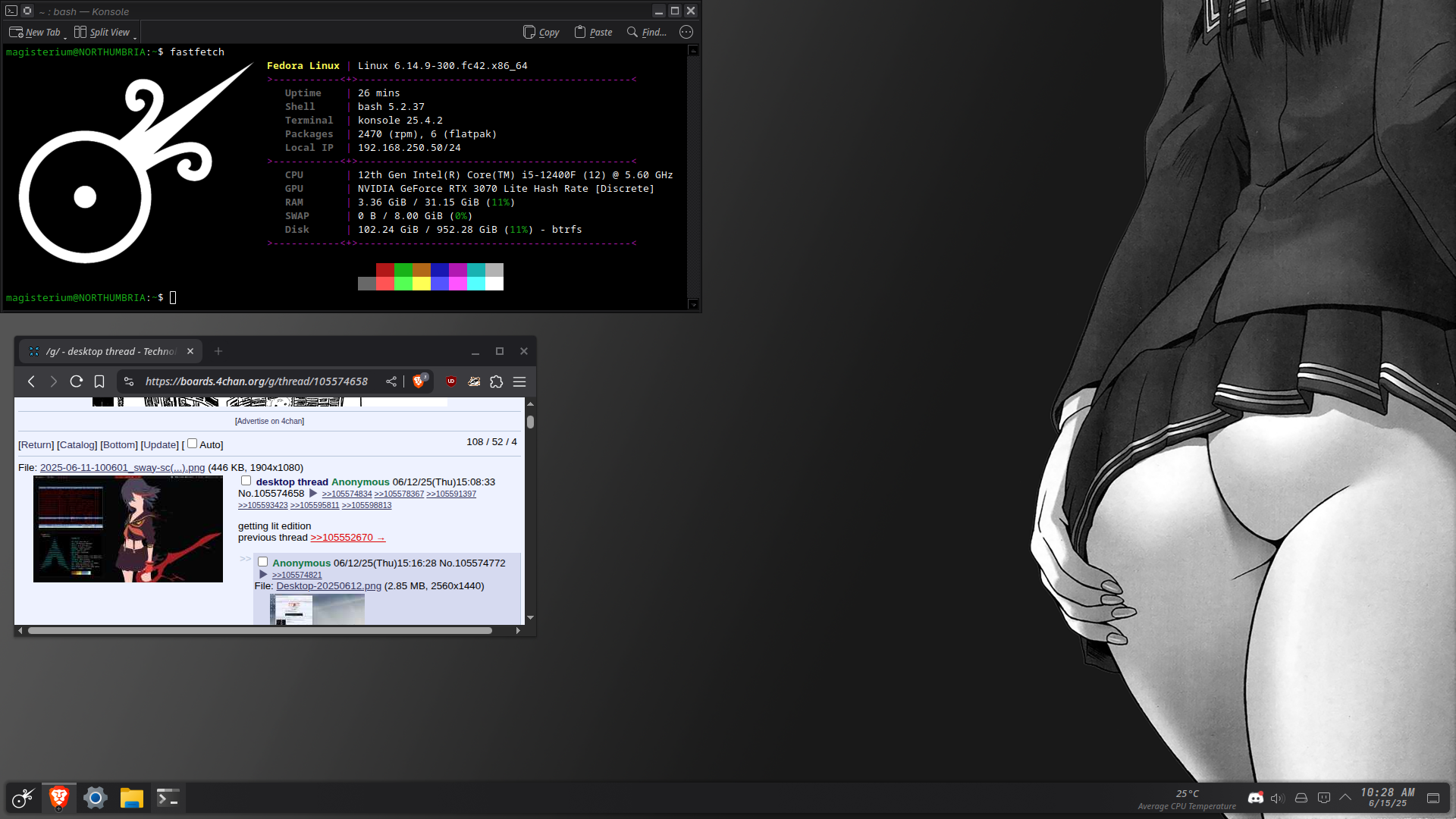Expand hidden system tray icons arrow
This screenshot has height=819, width=1456.
coord(1345,798)
